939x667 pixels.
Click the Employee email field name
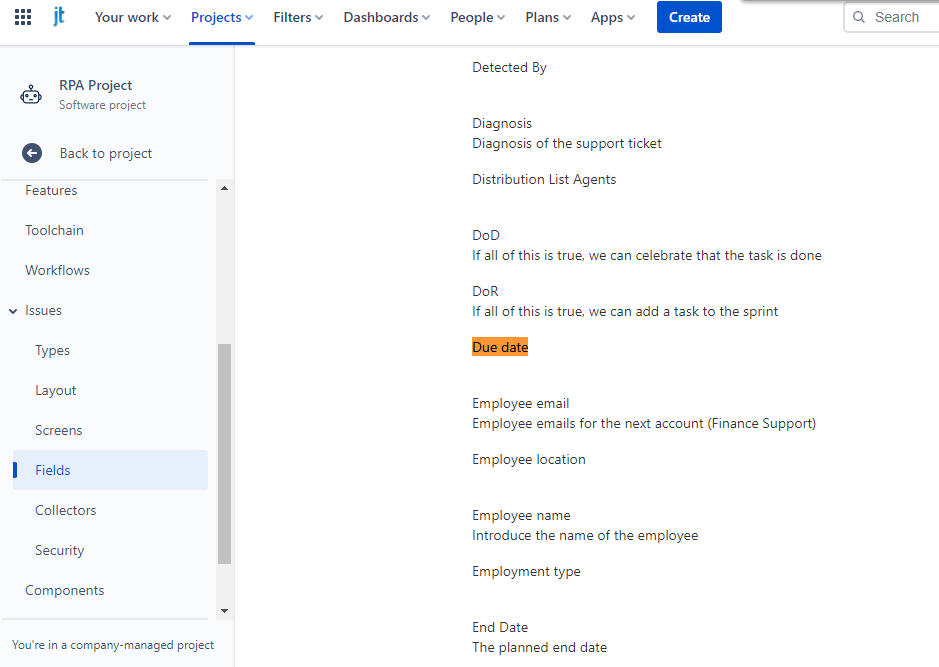521,404
